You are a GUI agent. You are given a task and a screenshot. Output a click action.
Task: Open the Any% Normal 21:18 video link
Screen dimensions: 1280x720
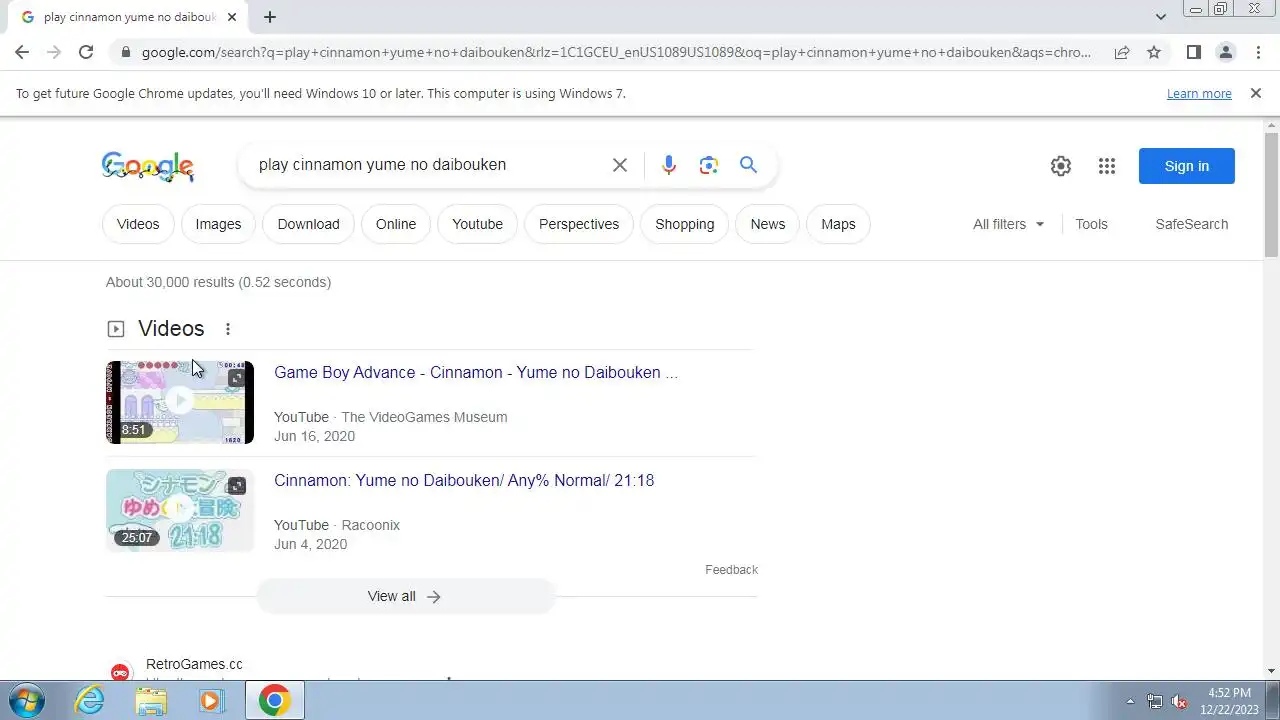point(464,480)
